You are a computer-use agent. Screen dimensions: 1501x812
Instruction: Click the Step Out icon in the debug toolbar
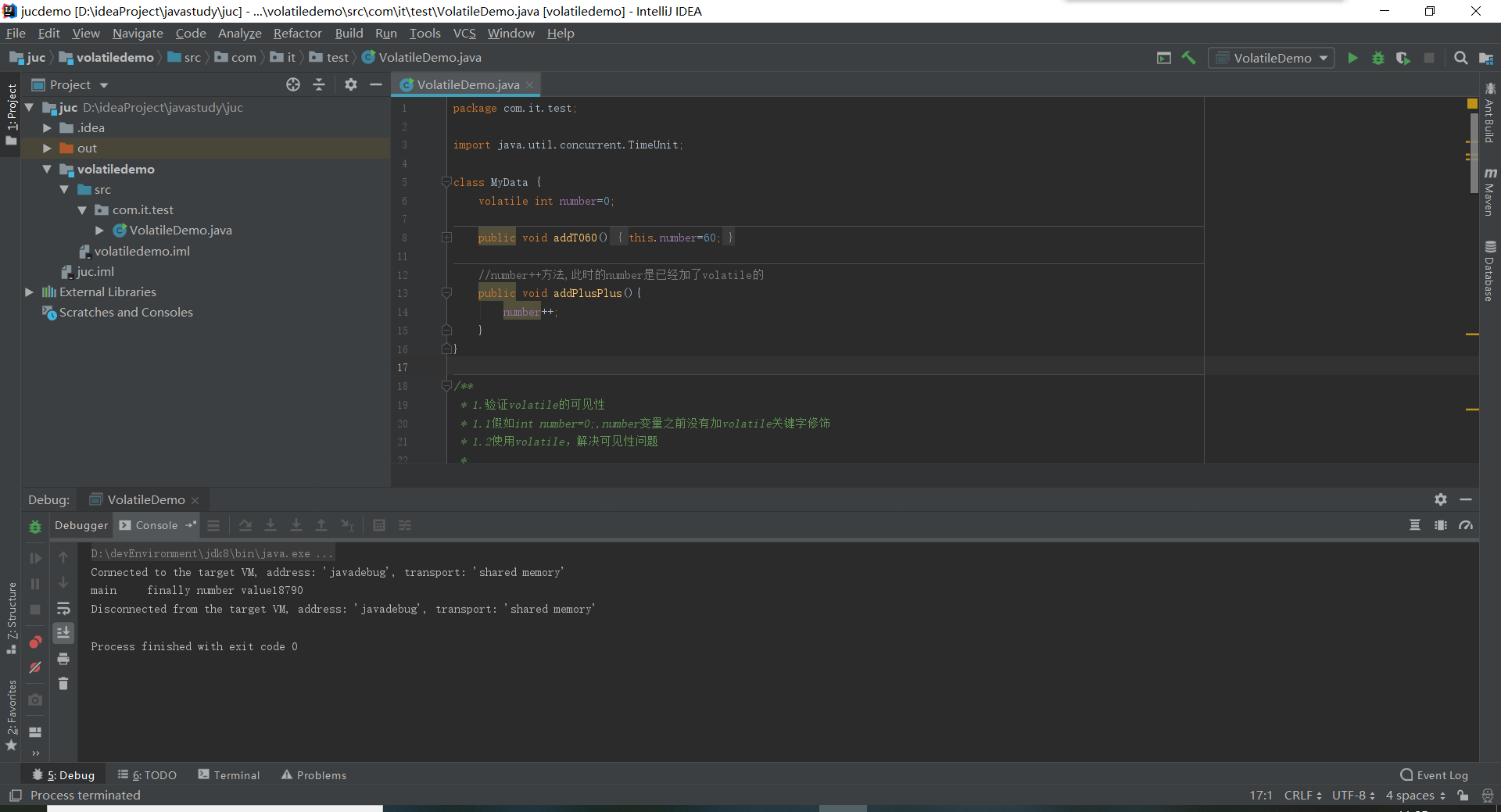point(321,525)
